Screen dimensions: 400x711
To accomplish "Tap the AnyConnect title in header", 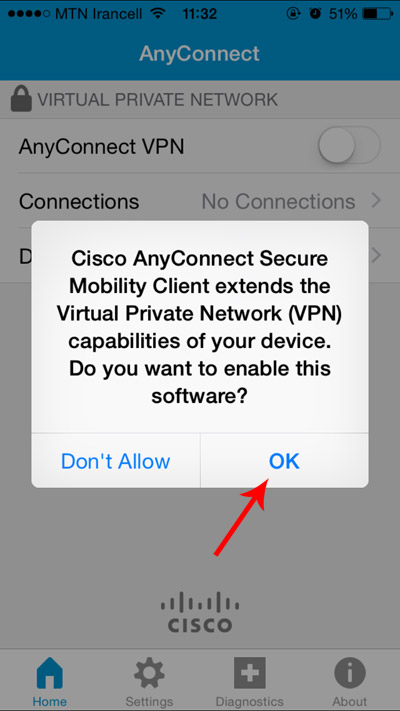I will (x=200, y=54).
